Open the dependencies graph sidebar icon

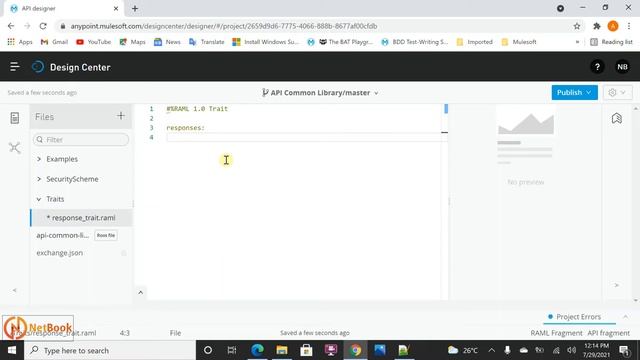(15, 147)
